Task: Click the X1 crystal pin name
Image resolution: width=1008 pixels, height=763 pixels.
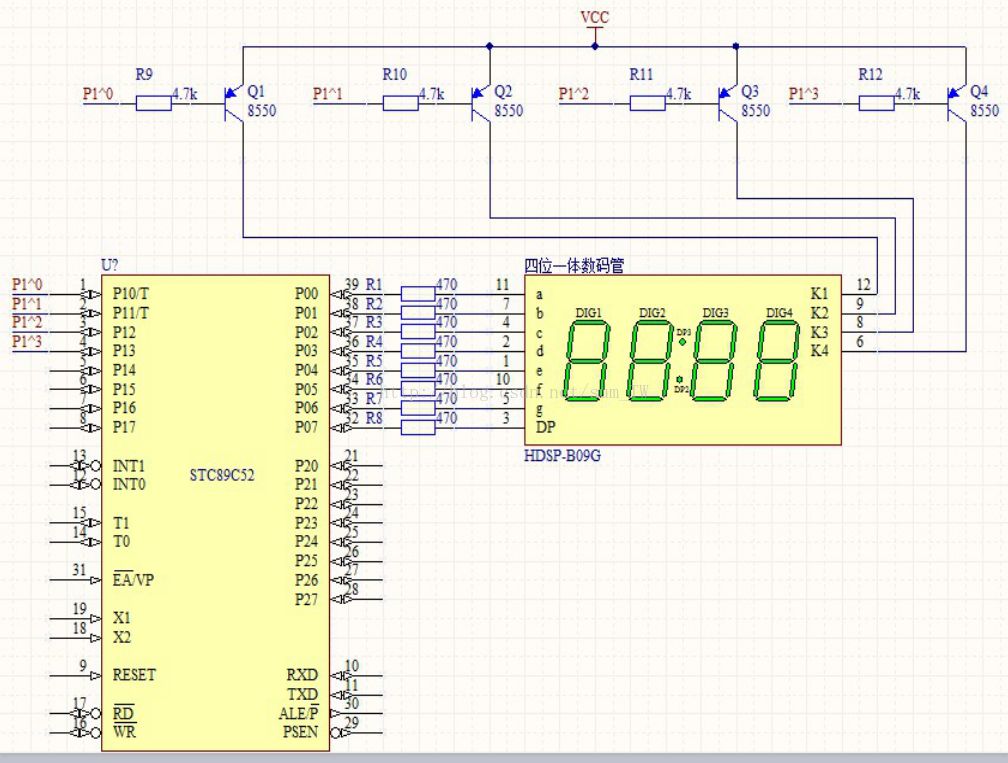Action: [122, 618]
